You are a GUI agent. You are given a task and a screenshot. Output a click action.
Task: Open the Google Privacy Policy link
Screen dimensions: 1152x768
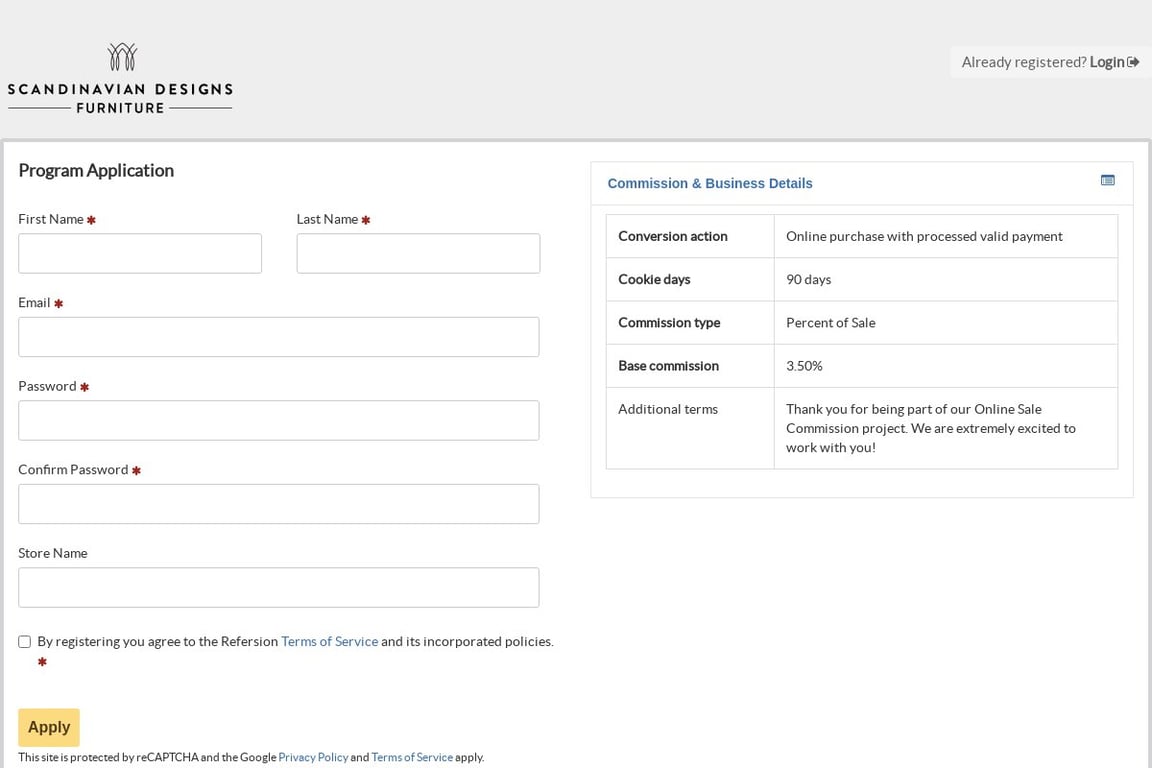pyautogui.click(x=313, y=757)
